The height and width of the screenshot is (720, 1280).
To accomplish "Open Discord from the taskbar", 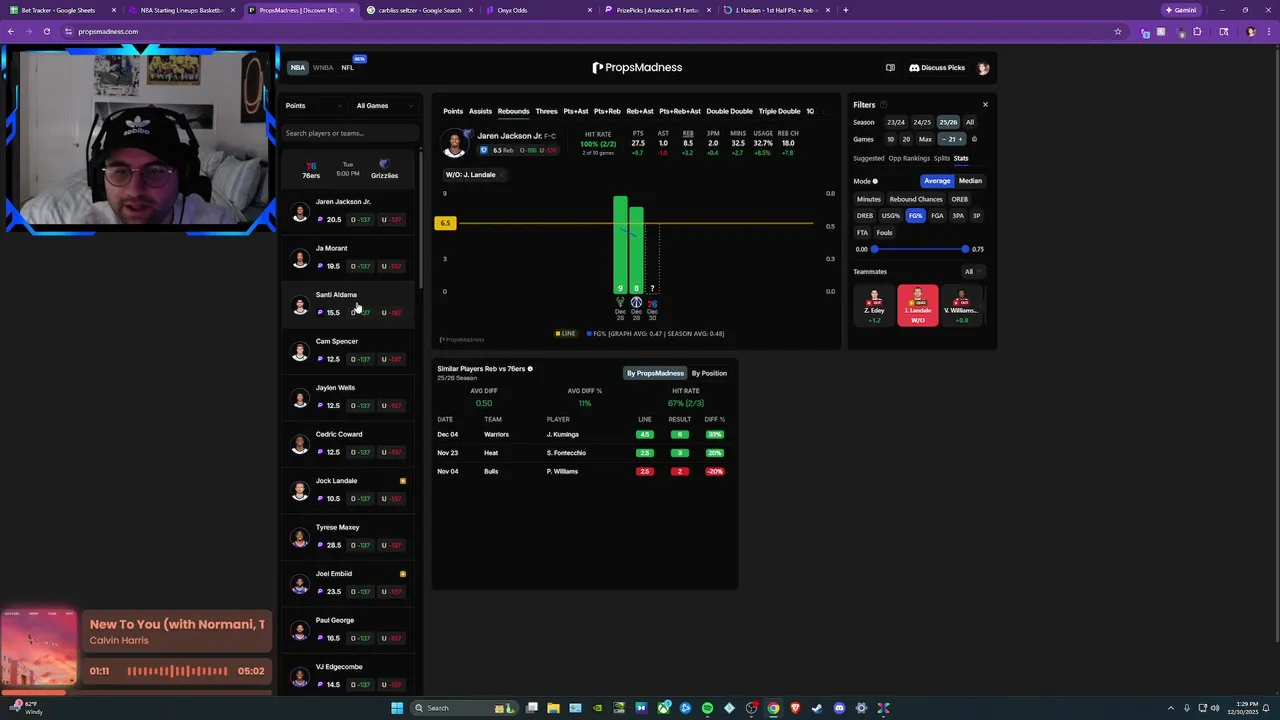I will pyautogui.click(x=839, y=708).
